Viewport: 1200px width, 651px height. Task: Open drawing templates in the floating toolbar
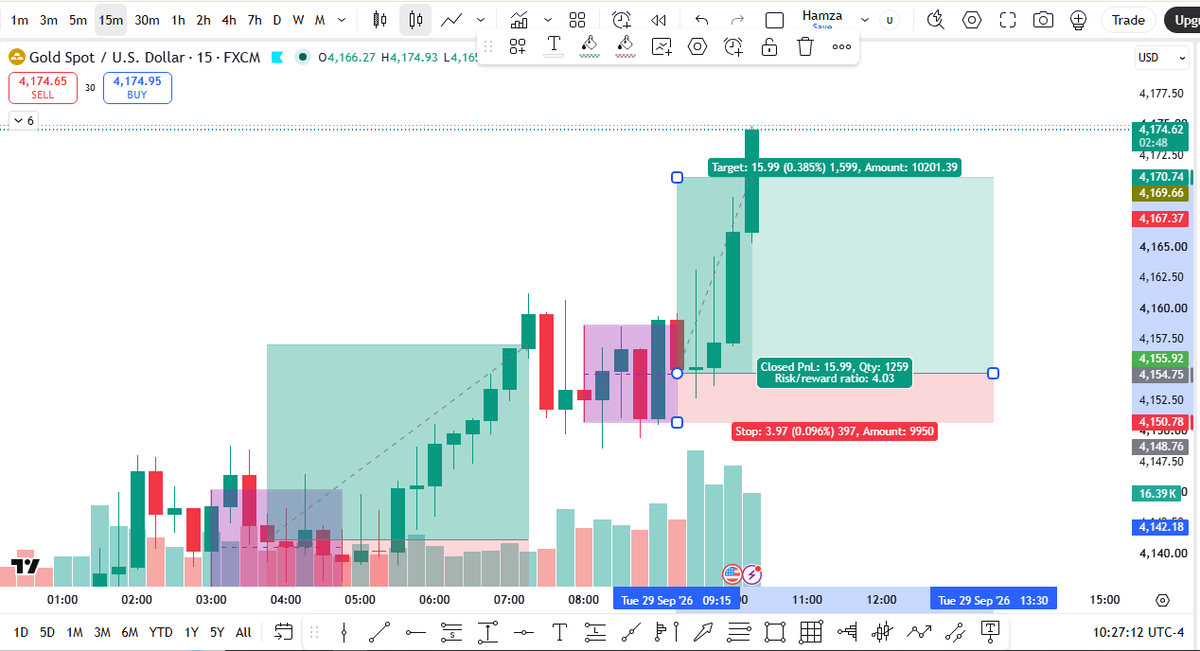[x=517, y=46]
